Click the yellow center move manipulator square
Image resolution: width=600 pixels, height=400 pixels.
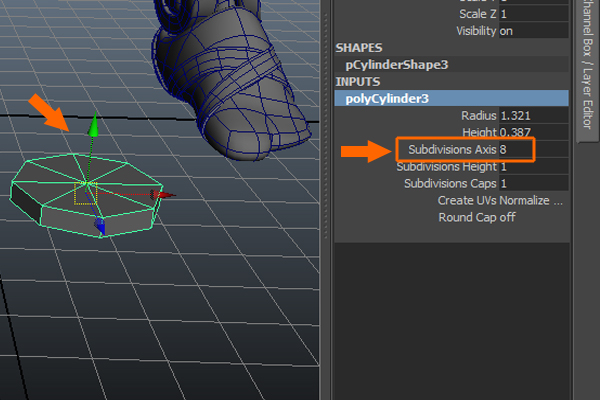coord(85,193)
